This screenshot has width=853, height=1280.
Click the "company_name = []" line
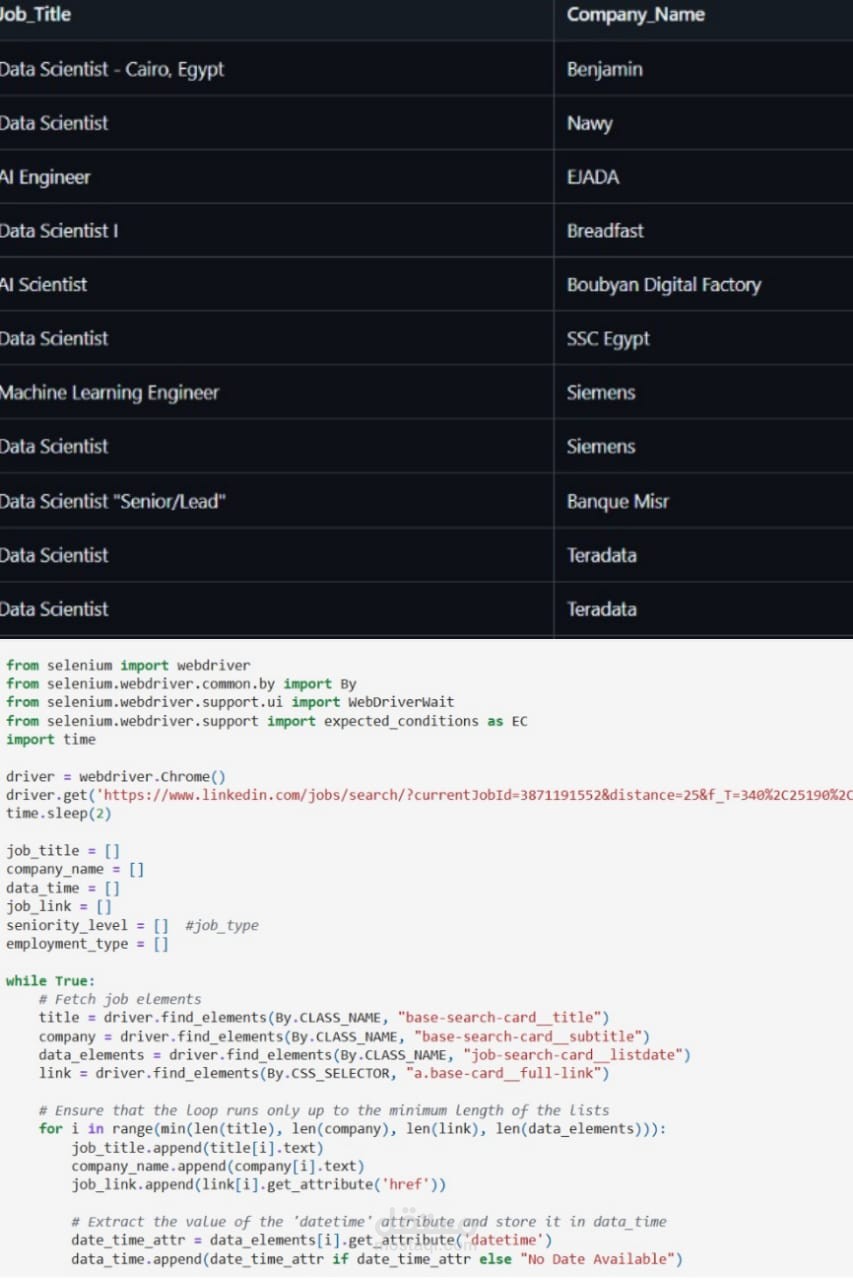[x=74, y=869]
